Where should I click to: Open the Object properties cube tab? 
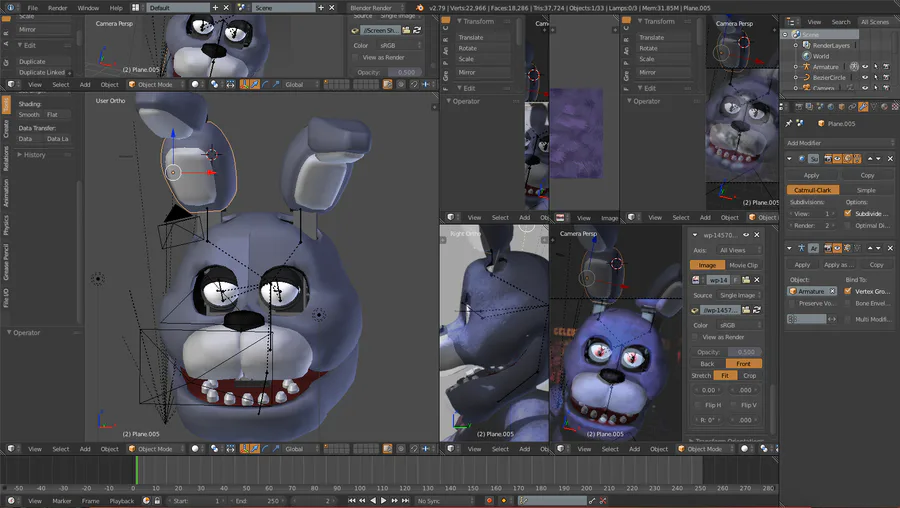click(x=841, y=107)
